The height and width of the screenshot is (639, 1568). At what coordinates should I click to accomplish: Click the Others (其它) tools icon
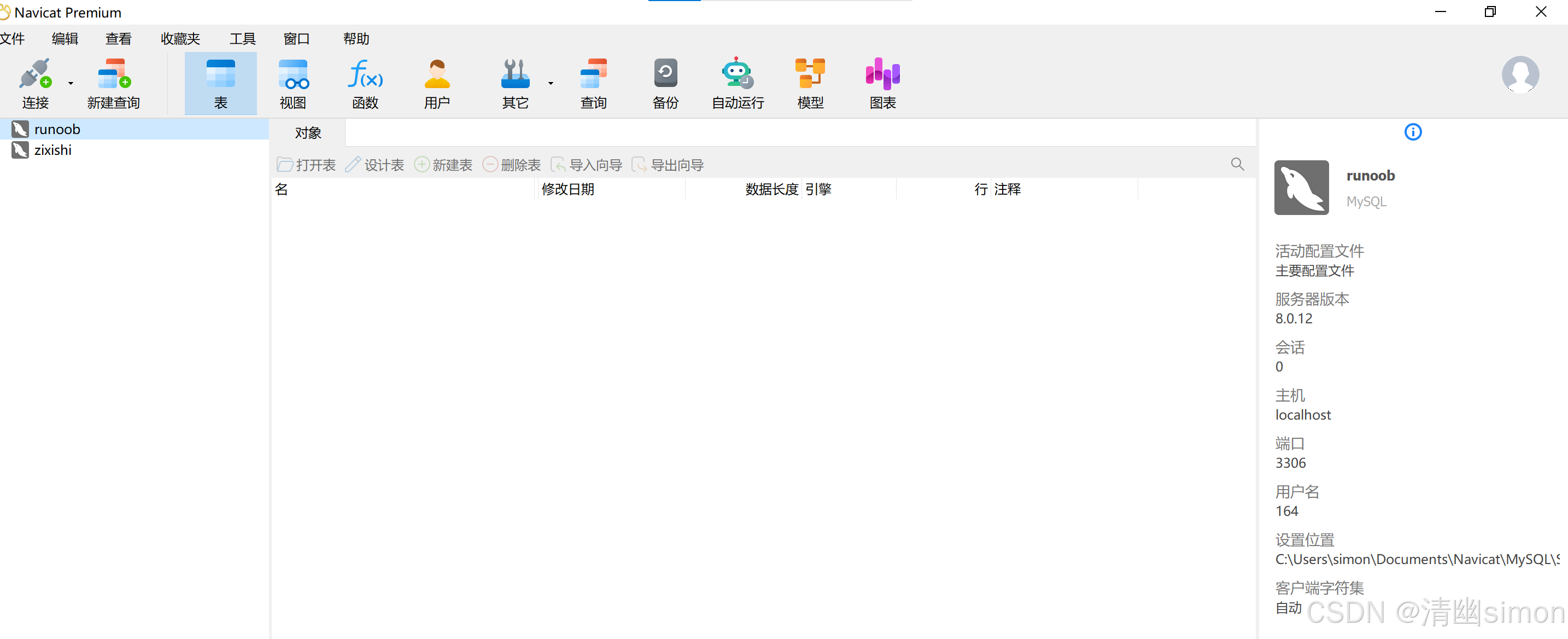click(x=515, y=75)
